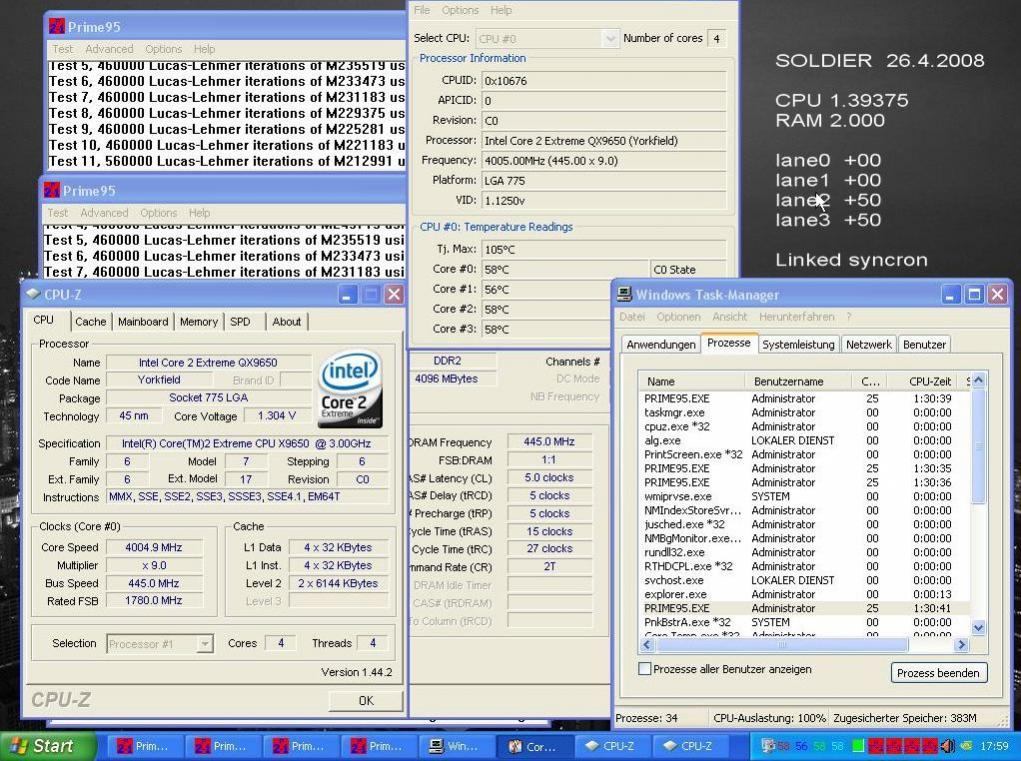
Task: Switch to the Systemleistung tab
Action: point(798,344)
